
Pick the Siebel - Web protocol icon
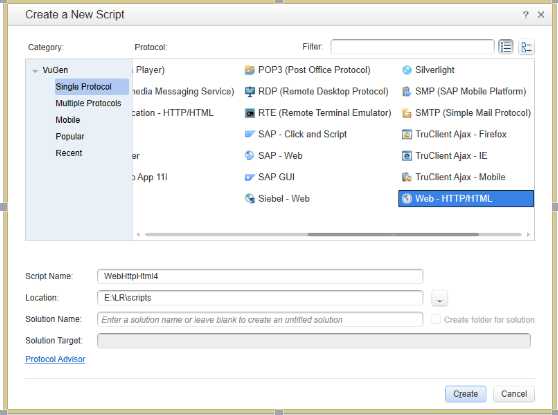point(250,199)
